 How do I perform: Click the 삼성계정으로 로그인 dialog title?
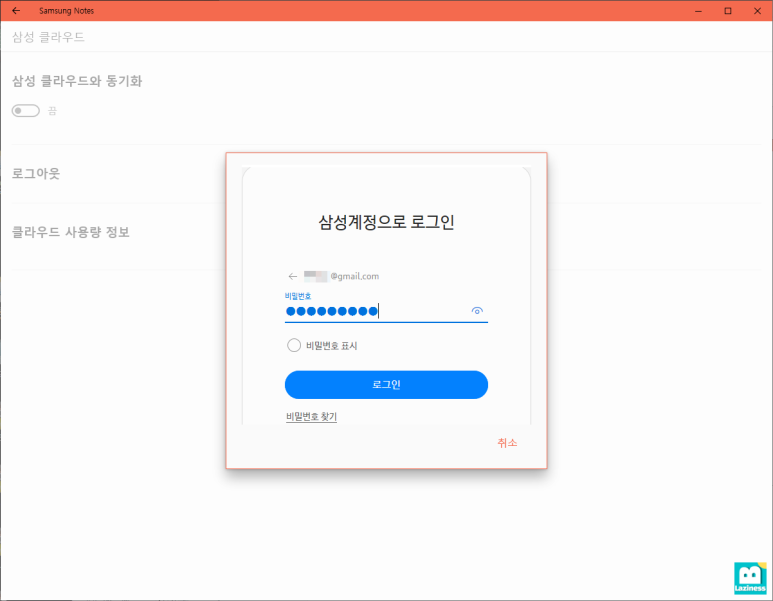(386, 222)
